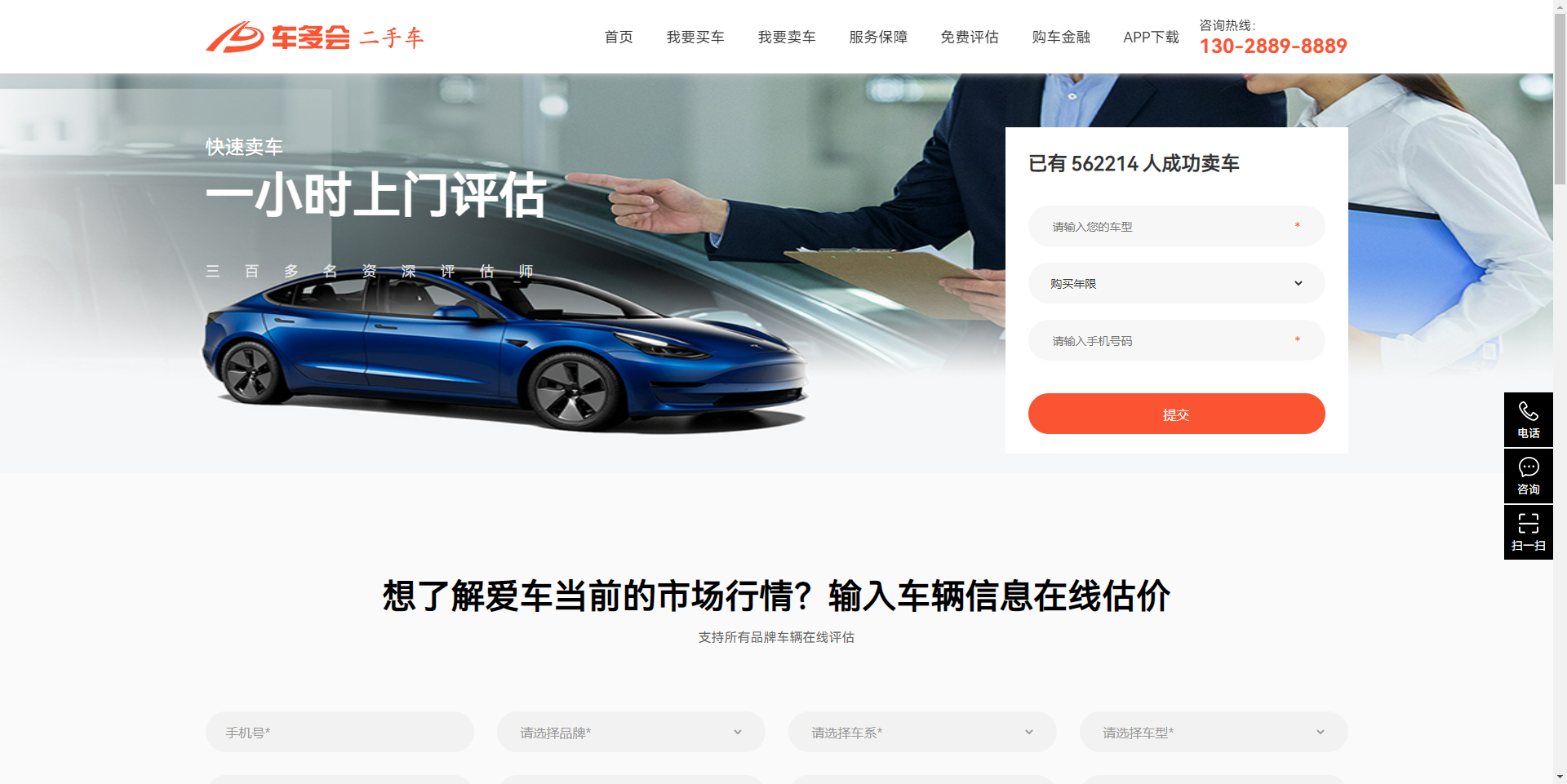Click the 车多会 logo
1567x784 pixels.
[315, 38]
